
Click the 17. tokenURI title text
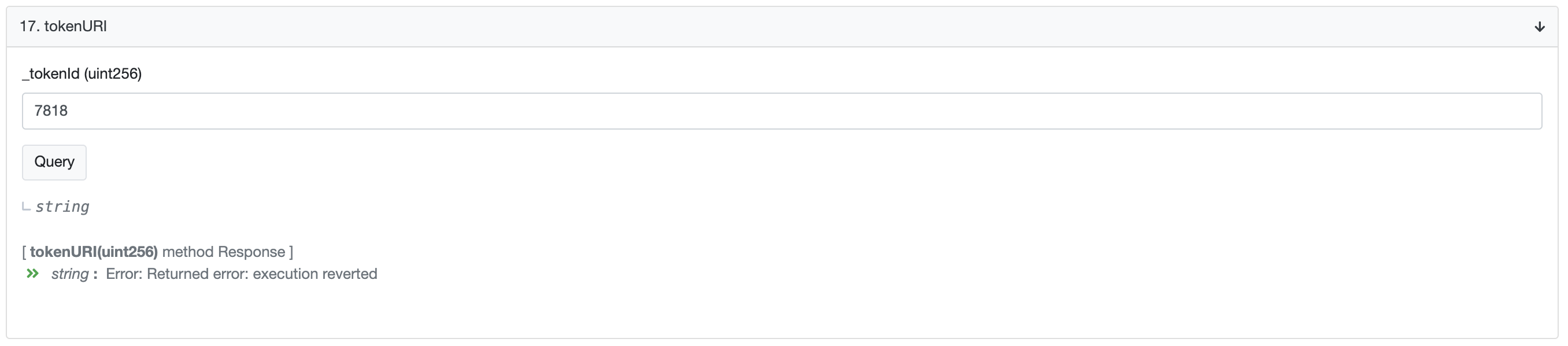pyautogui.click(x=62, y=26)
